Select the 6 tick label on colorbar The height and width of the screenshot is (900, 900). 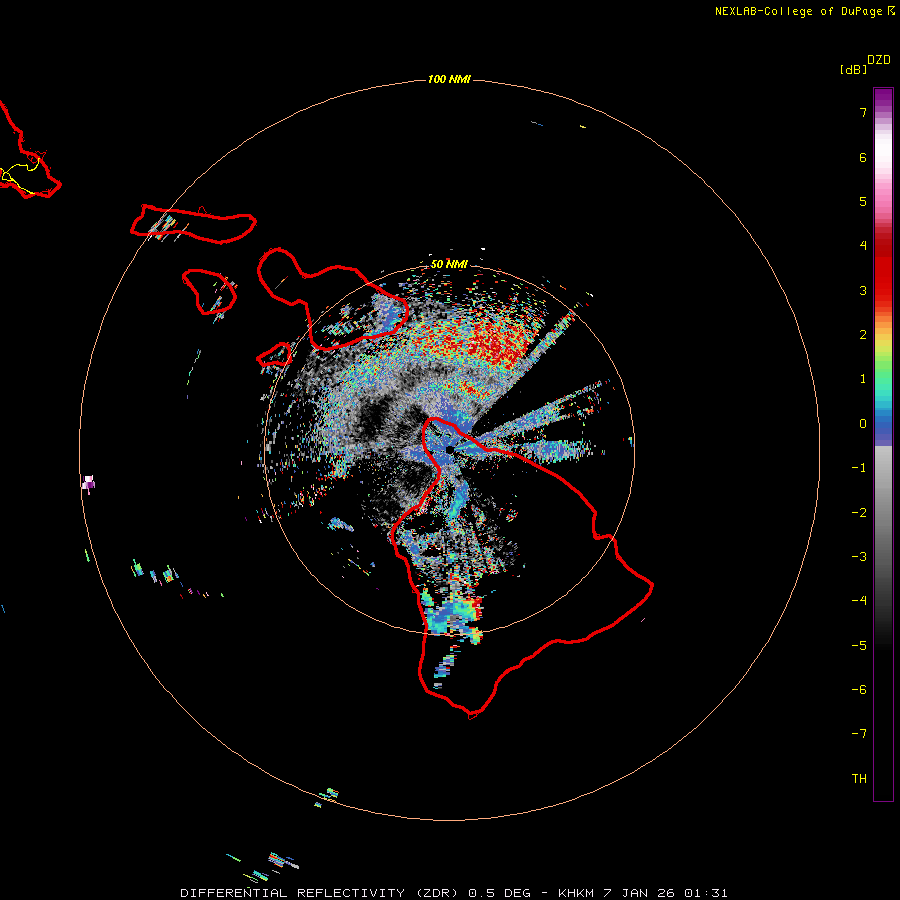[863, 157]
